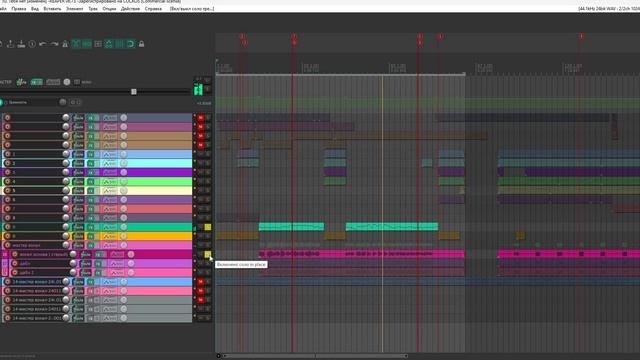Click the pan knob on cream track 5
The height and width of the screenshot is (360, 640).
click(124, 191)
